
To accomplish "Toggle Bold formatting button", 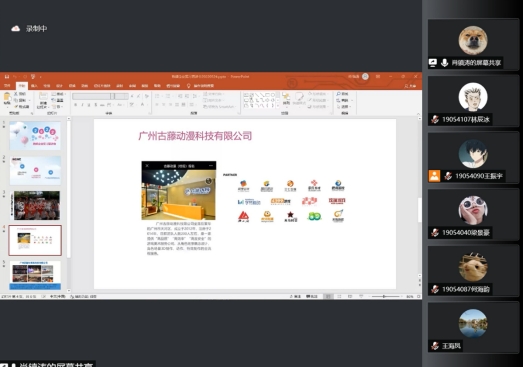I will click(76, 105).
